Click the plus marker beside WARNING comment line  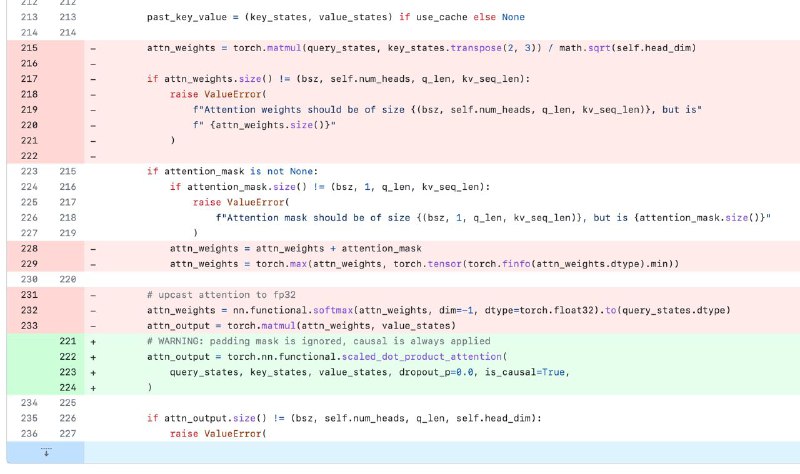pyautogui.click(x=93, y=342)
